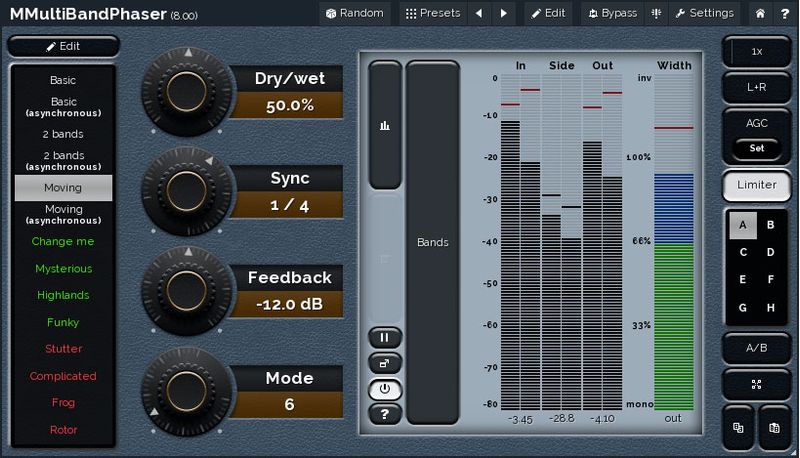Click the paste preset icon
800x458 pixels.
click(x=774, y=428)
